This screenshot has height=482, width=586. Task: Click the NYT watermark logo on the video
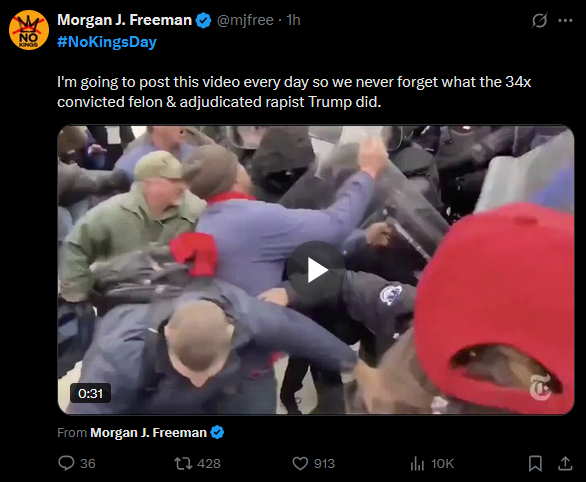[540, 387]
